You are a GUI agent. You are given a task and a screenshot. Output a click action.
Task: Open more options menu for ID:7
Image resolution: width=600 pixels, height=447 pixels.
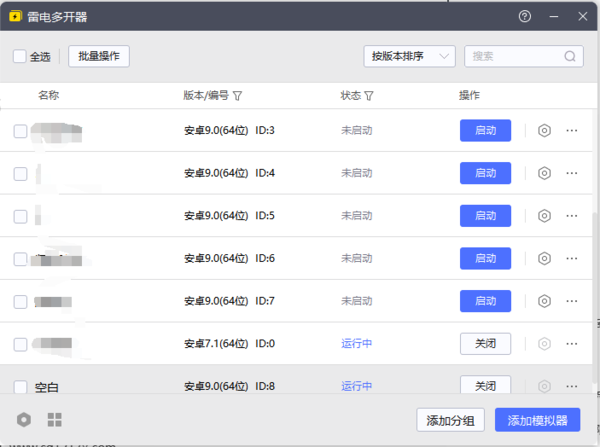tap(572, 301)
